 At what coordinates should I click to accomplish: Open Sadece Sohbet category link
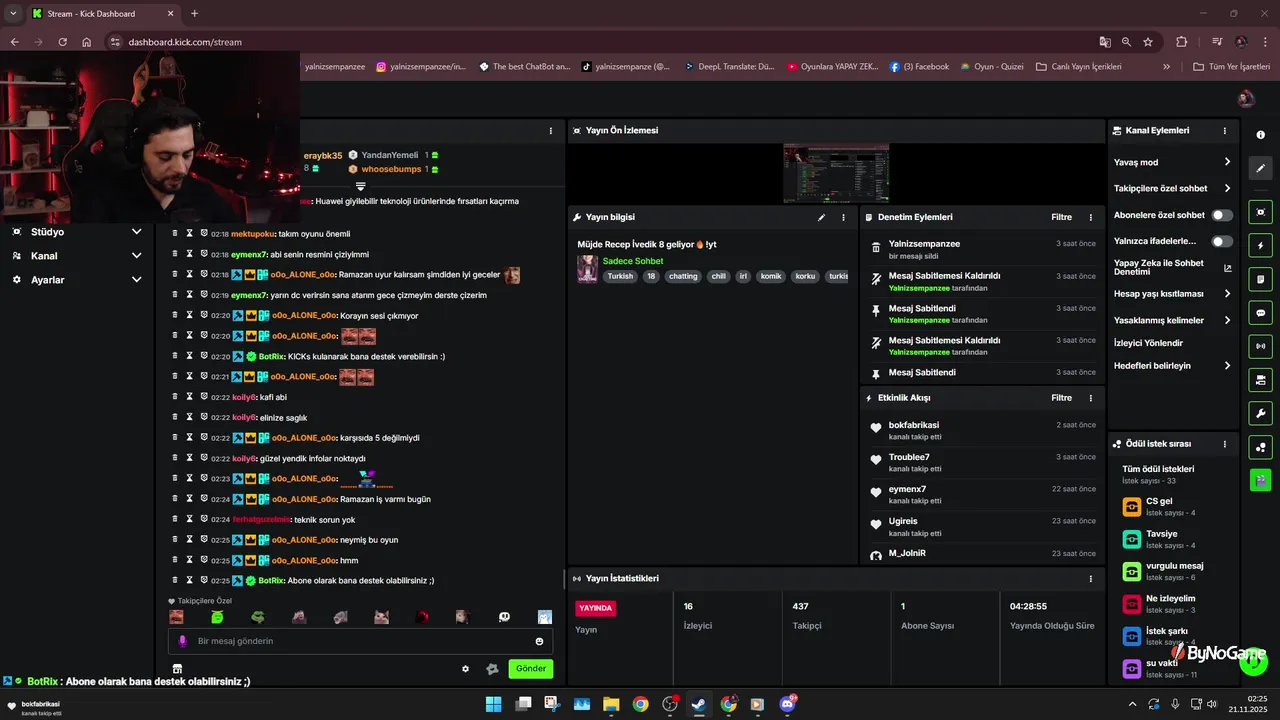[x=633, y=261]
